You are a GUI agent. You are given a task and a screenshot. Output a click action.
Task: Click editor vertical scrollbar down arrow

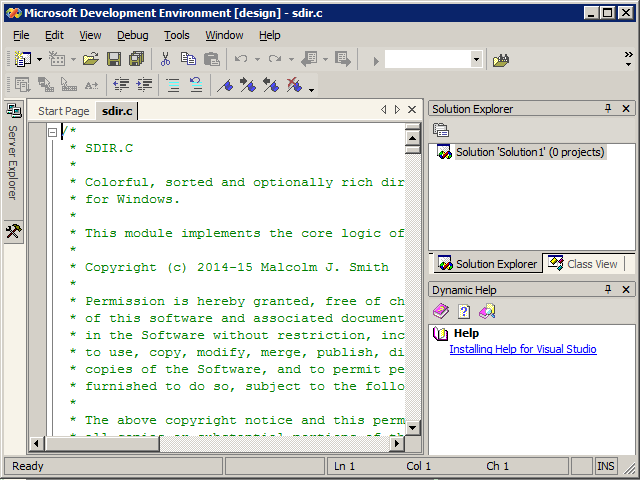tap(412, 428)
